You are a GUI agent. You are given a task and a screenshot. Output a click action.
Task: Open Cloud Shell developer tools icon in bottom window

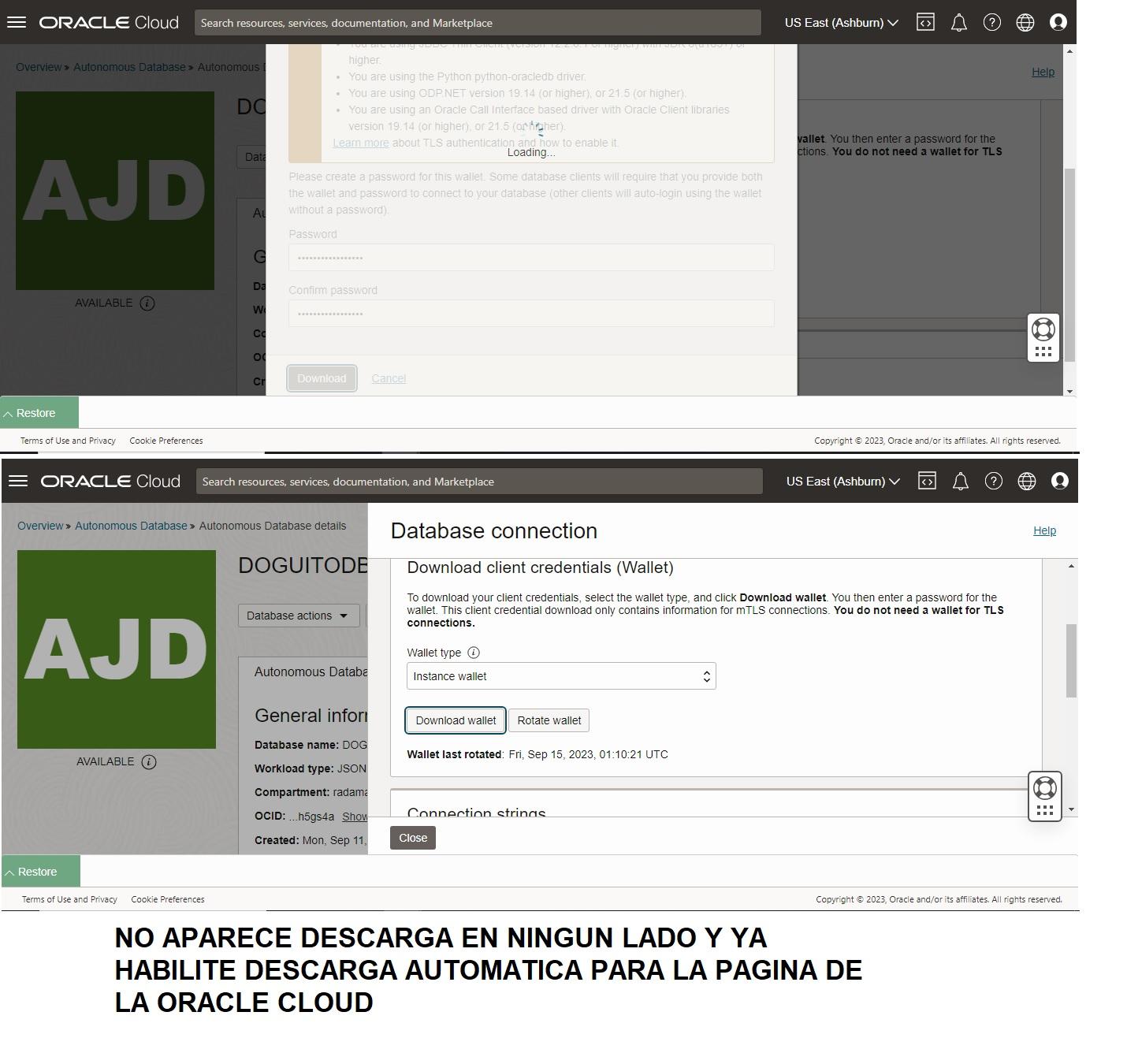coord(927,481)
